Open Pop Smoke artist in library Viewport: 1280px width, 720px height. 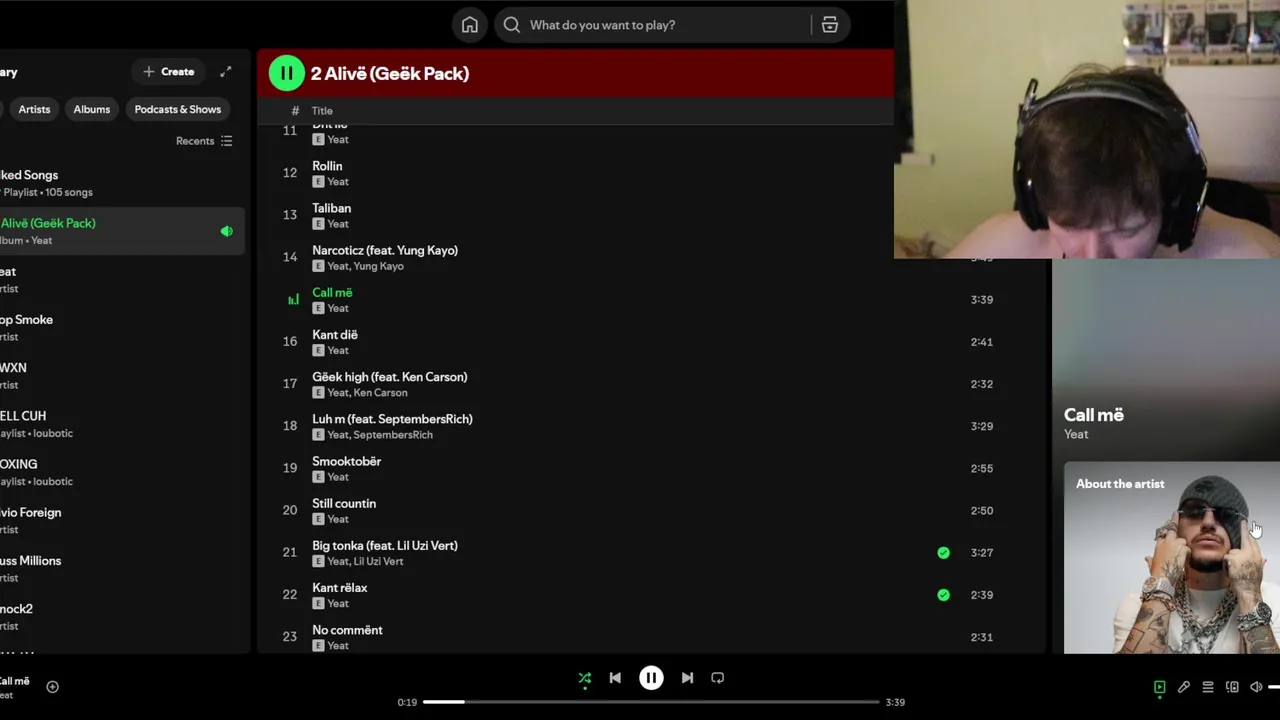tap(120, 328)
